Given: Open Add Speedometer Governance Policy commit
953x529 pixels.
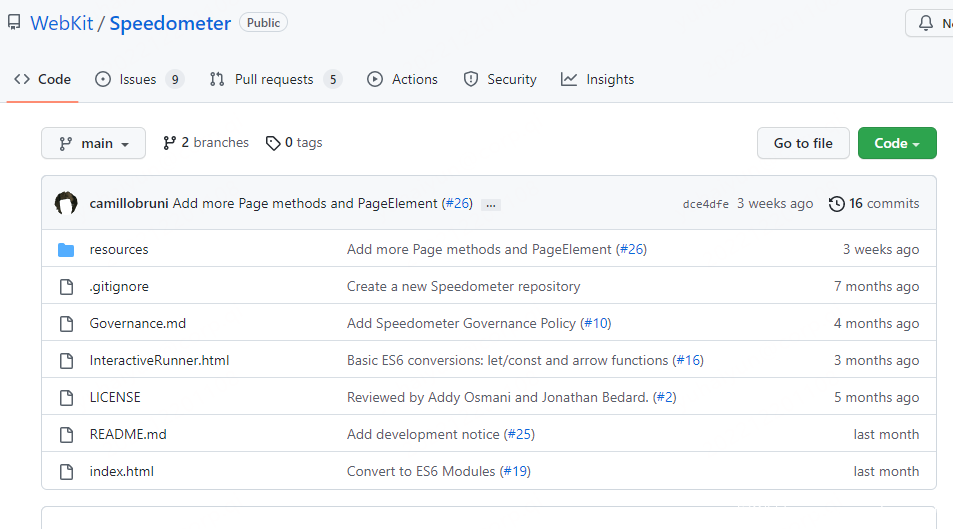Looking at the screenshot, I should click(461, 323).
